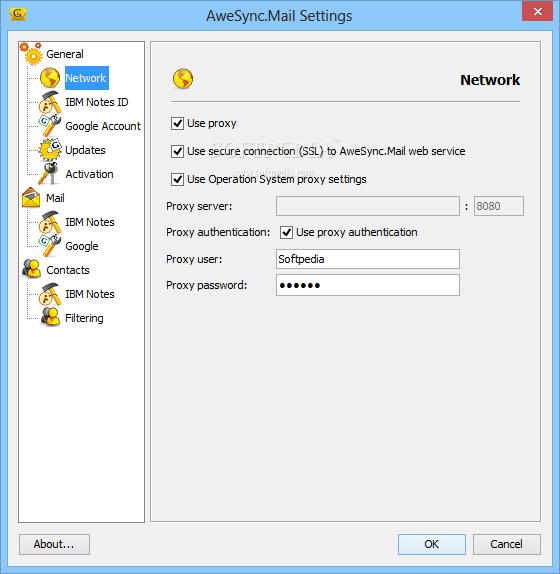
Task: Confirm settings with the OK button
Action: pos(432,544)
